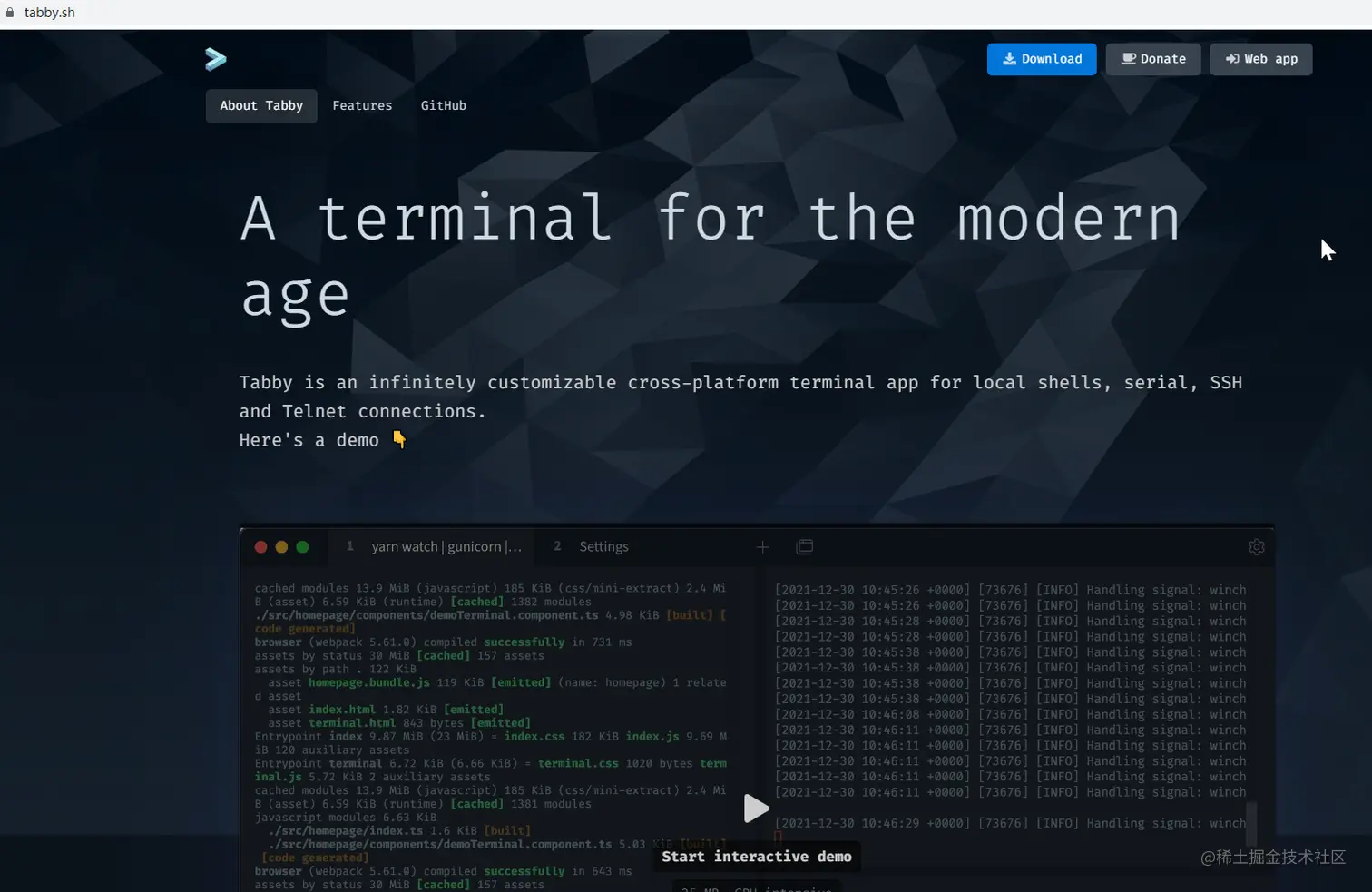Screen dimensions: 1372x892
Task: Click the Tabby arrow logo
Action: pos(216,59)
